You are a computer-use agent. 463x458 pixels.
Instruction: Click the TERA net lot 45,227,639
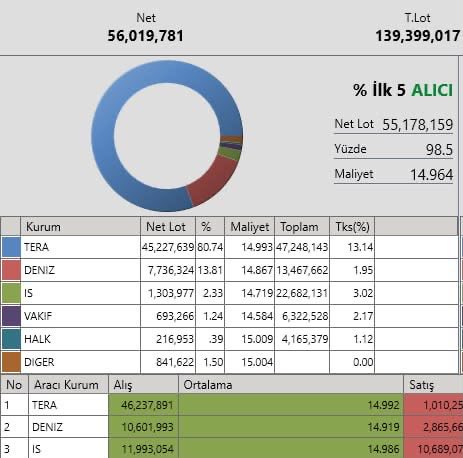coord(168,247)
